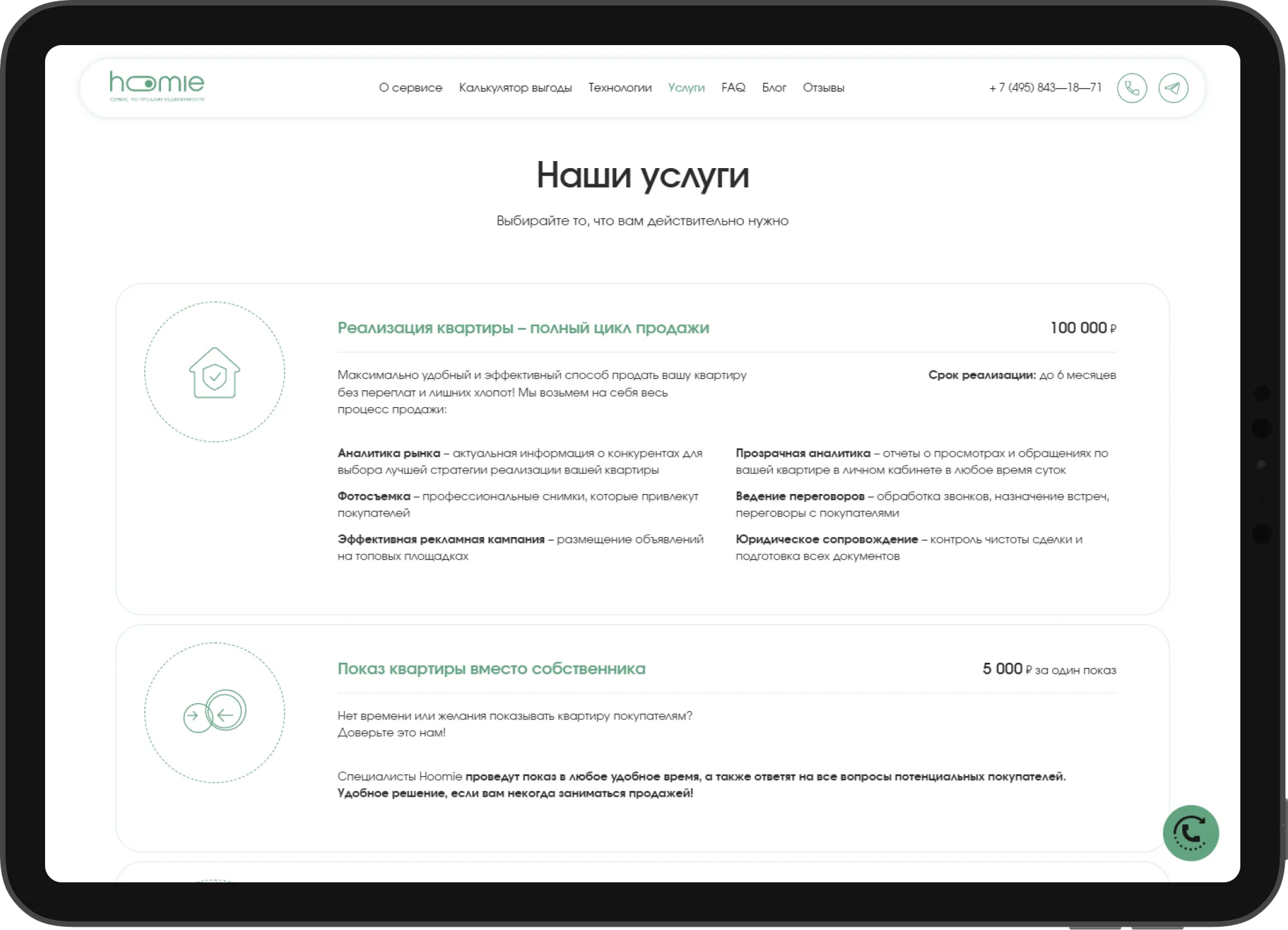
Task: Click the Реализация квартиры service title
Action: coord(523,328)
